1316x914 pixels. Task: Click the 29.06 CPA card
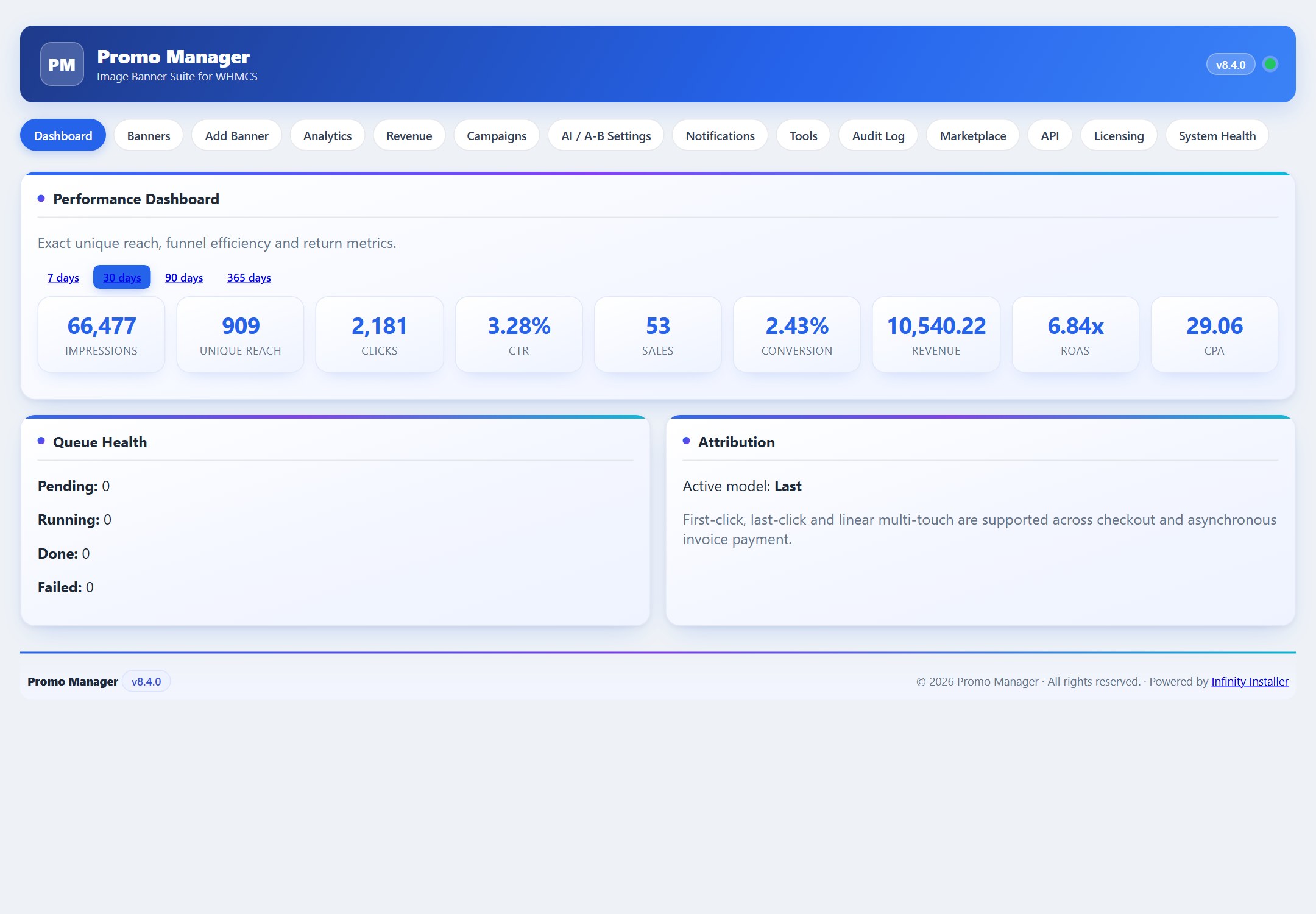[x=1214, y=335]
